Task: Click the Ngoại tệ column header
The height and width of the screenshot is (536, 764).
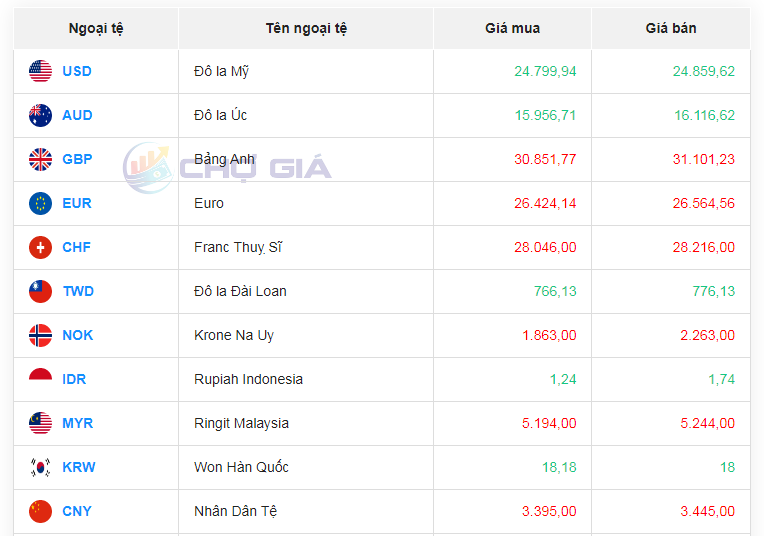Action: coord(96,28)
